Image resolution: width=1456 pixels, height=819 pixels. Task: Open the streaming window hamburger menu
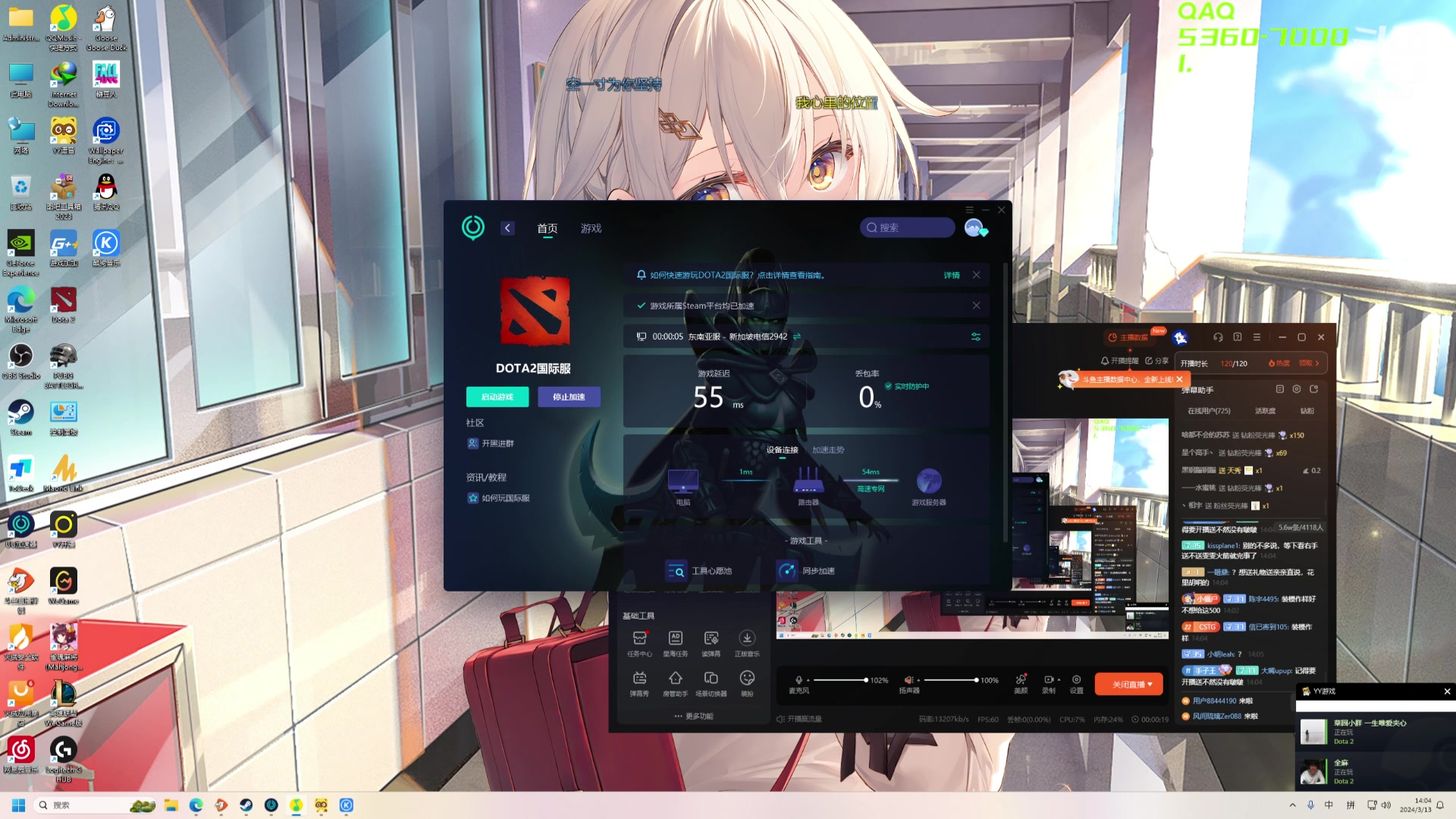[x=1257, y=337]
